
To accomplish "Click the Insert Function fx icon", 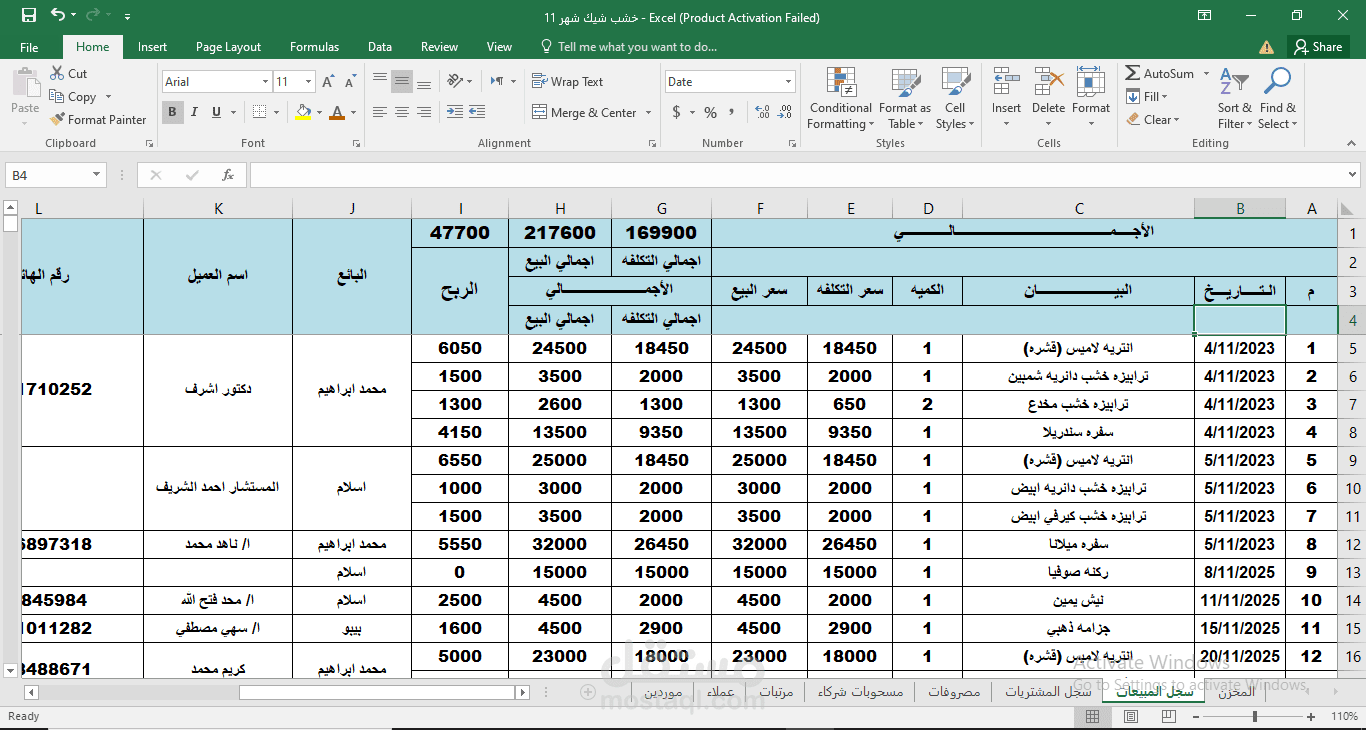I will pyautogui.click(x=228, y=175).
